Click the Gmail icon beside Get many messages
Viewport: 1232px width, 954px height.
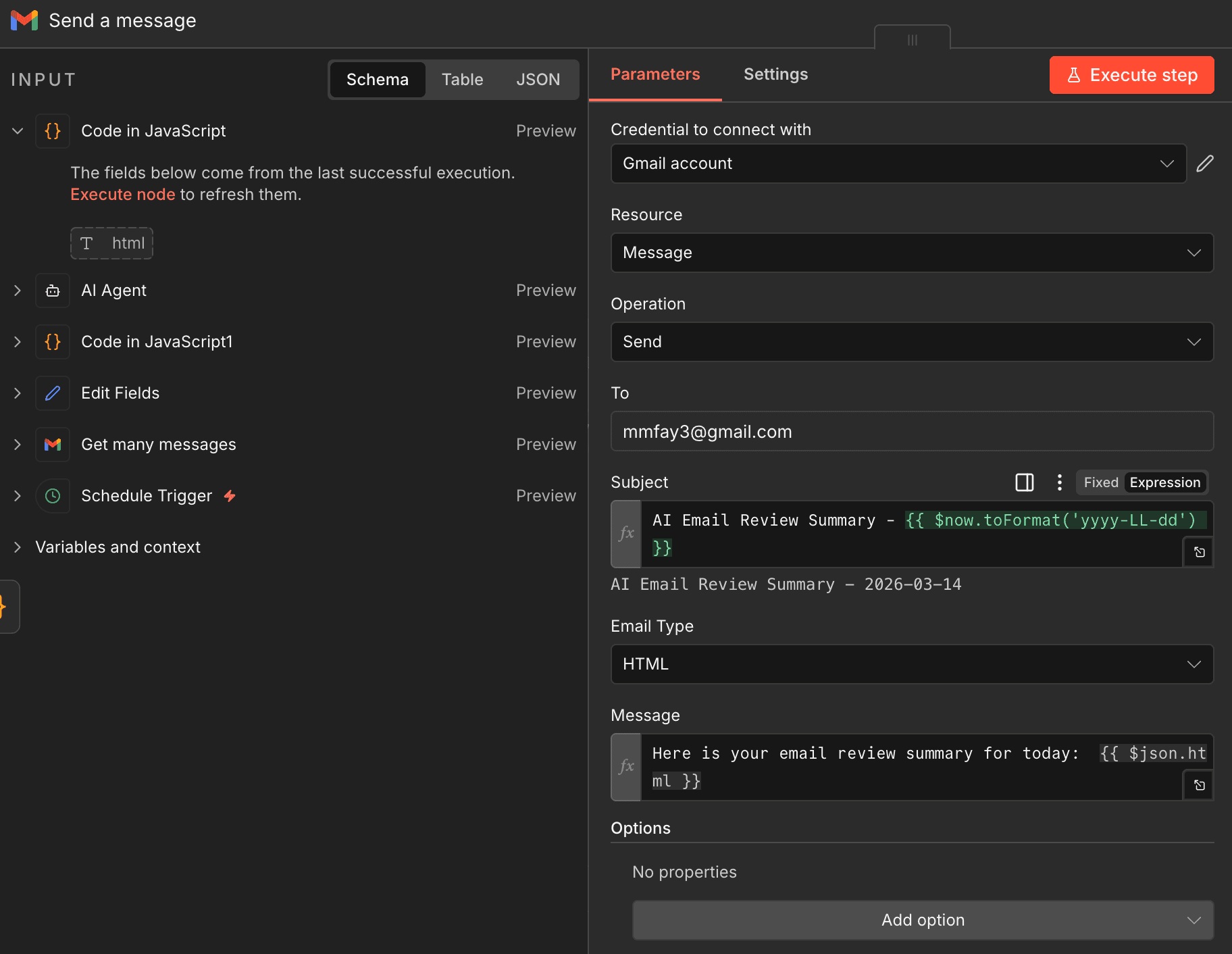tap(52, 445)
